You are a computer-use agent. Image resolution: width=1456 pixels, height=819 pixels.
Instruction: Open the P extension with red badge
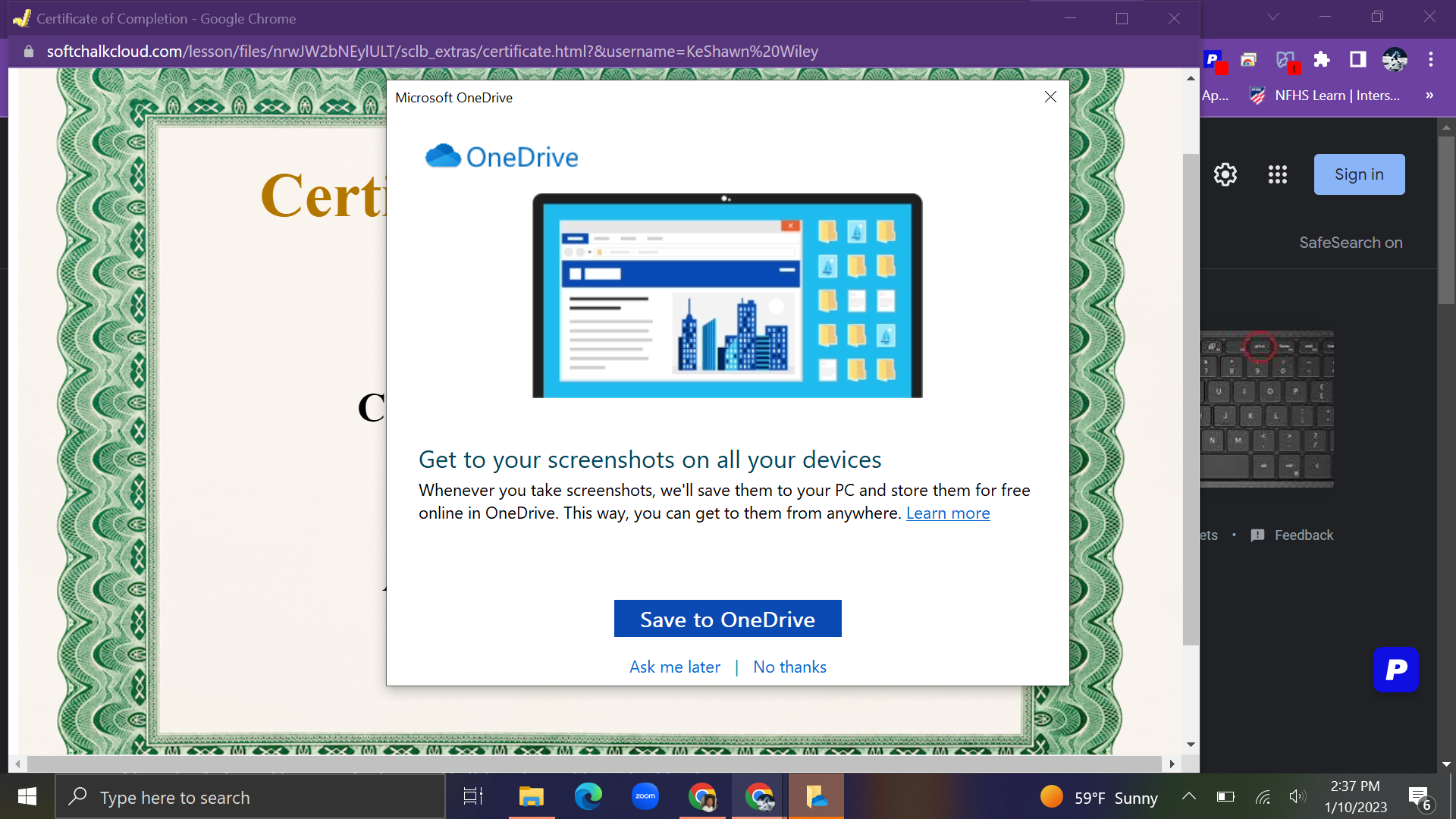[x=1214, y=61]
